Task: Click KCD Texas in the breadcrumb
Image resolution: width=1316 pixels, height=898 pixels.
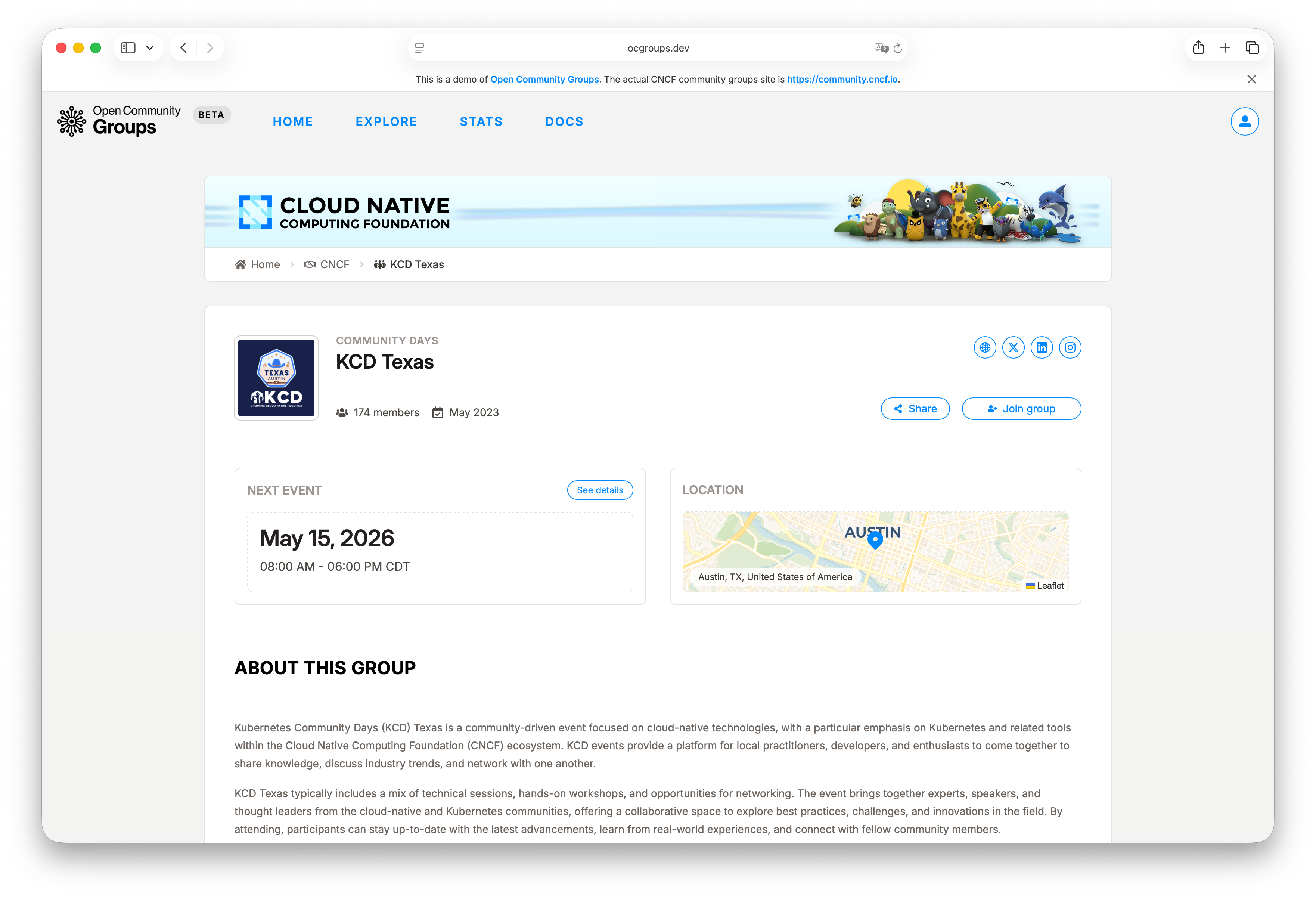Action: point(409,264)
